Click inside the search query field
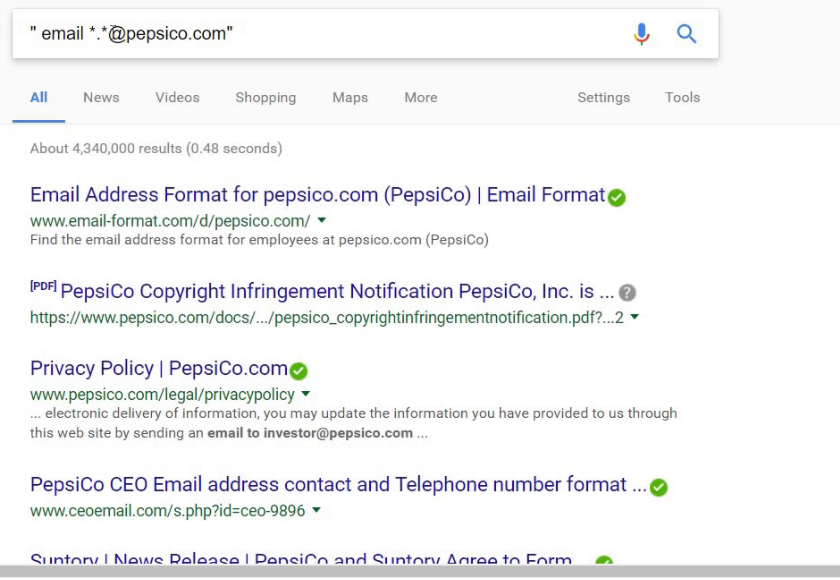The height and width of the screenshot is (580, 840). coord(400,34)
